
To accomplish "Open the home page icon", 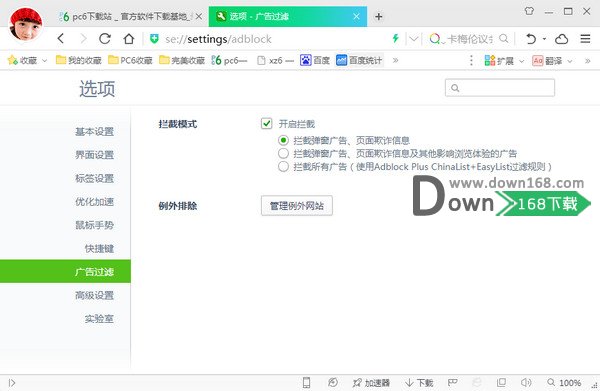I will (x=129, y=39).
